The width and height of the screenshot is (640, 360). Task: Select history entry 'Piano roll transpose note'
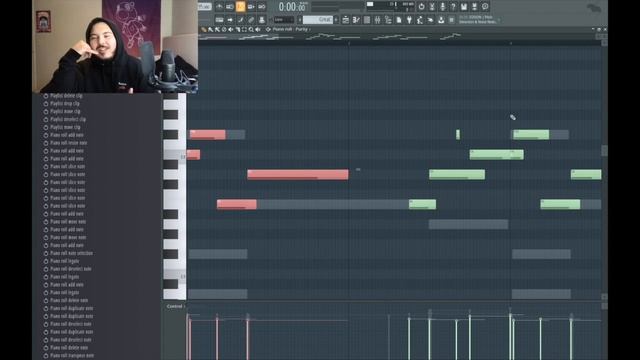click(x=72, y=356)
